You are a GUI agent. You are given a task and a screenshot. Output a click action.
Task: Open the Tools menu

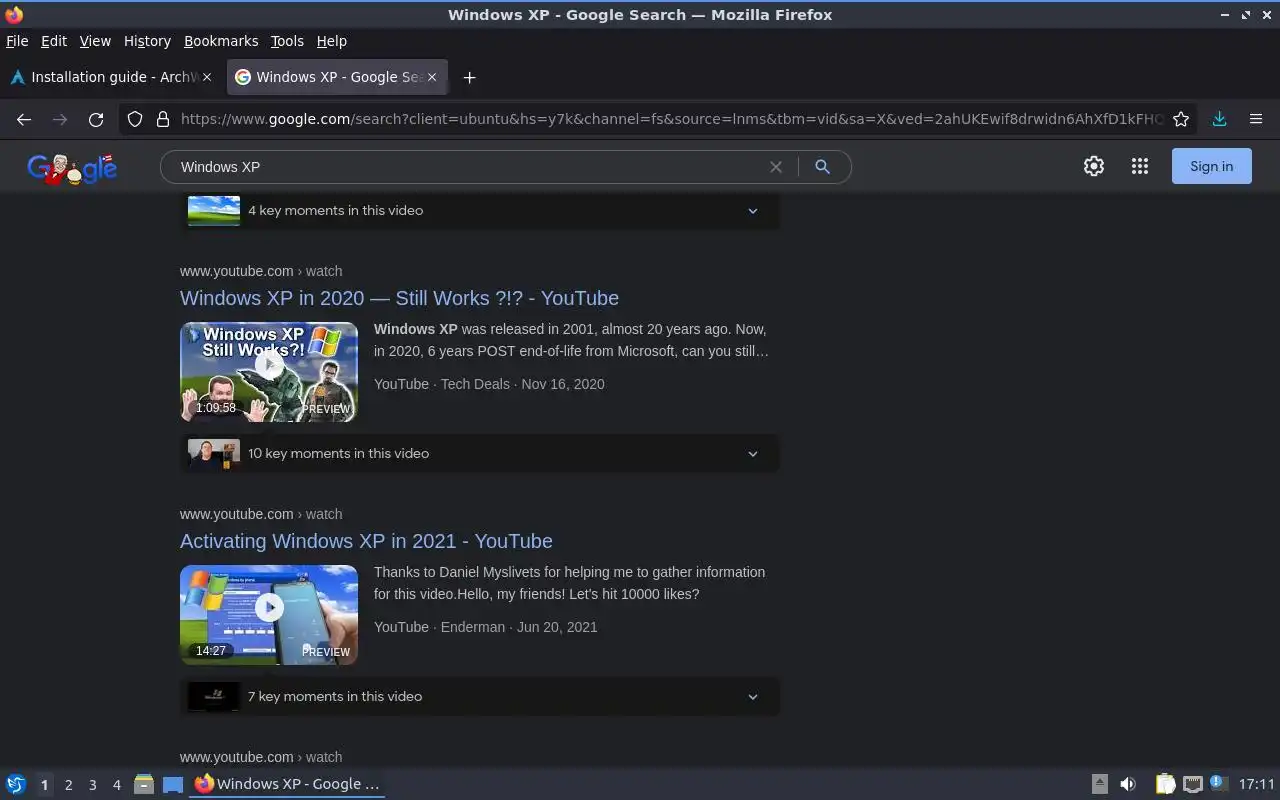pyautogui.click(x=287, y=41)
